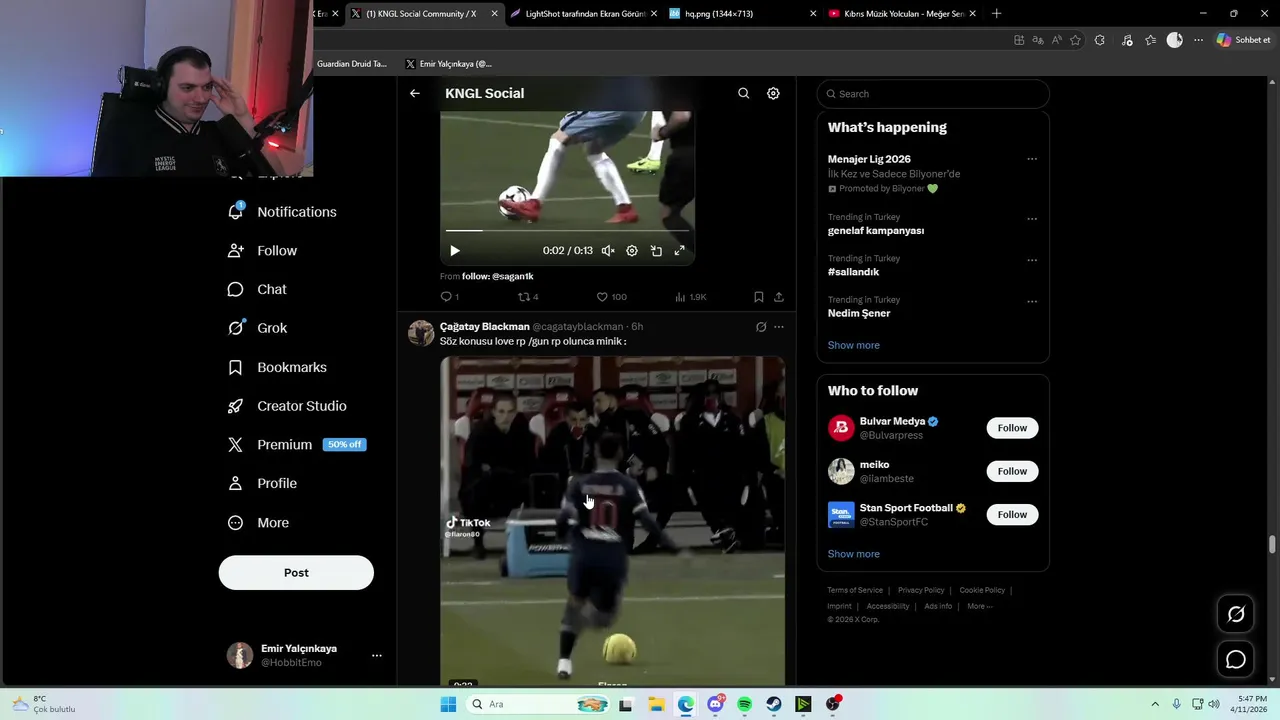Open Creator Studio in the sidebar

287,406
